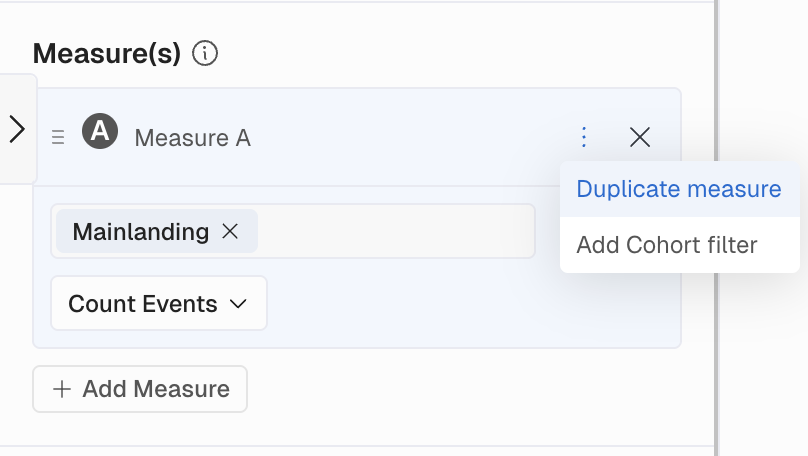The width and height of the screenshot is (808, 456).
Task: Open the Count Events dropdown
Action: 158,303
